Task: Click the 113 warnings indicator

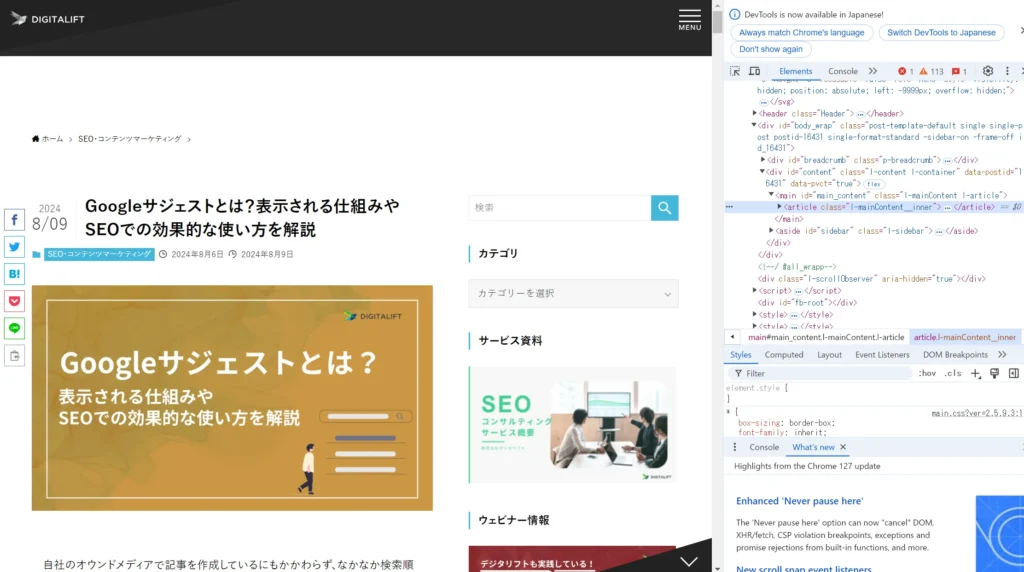Action: [931, 71]
